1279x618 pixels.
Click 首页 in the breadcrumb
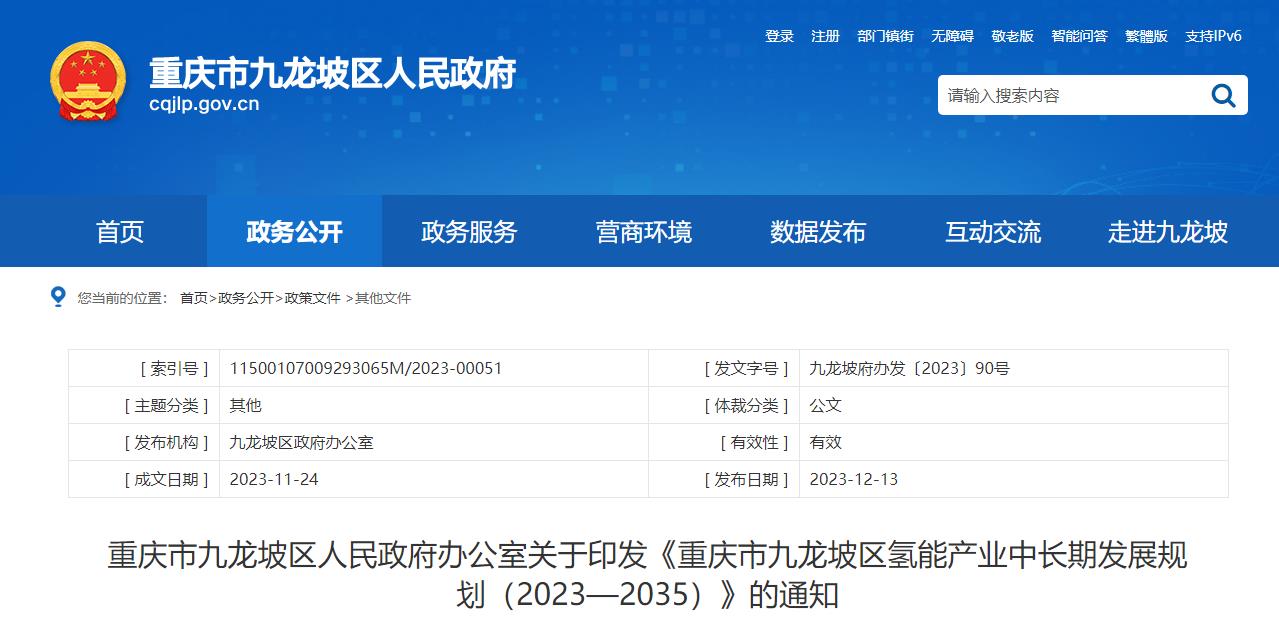[x=194, y=298]
